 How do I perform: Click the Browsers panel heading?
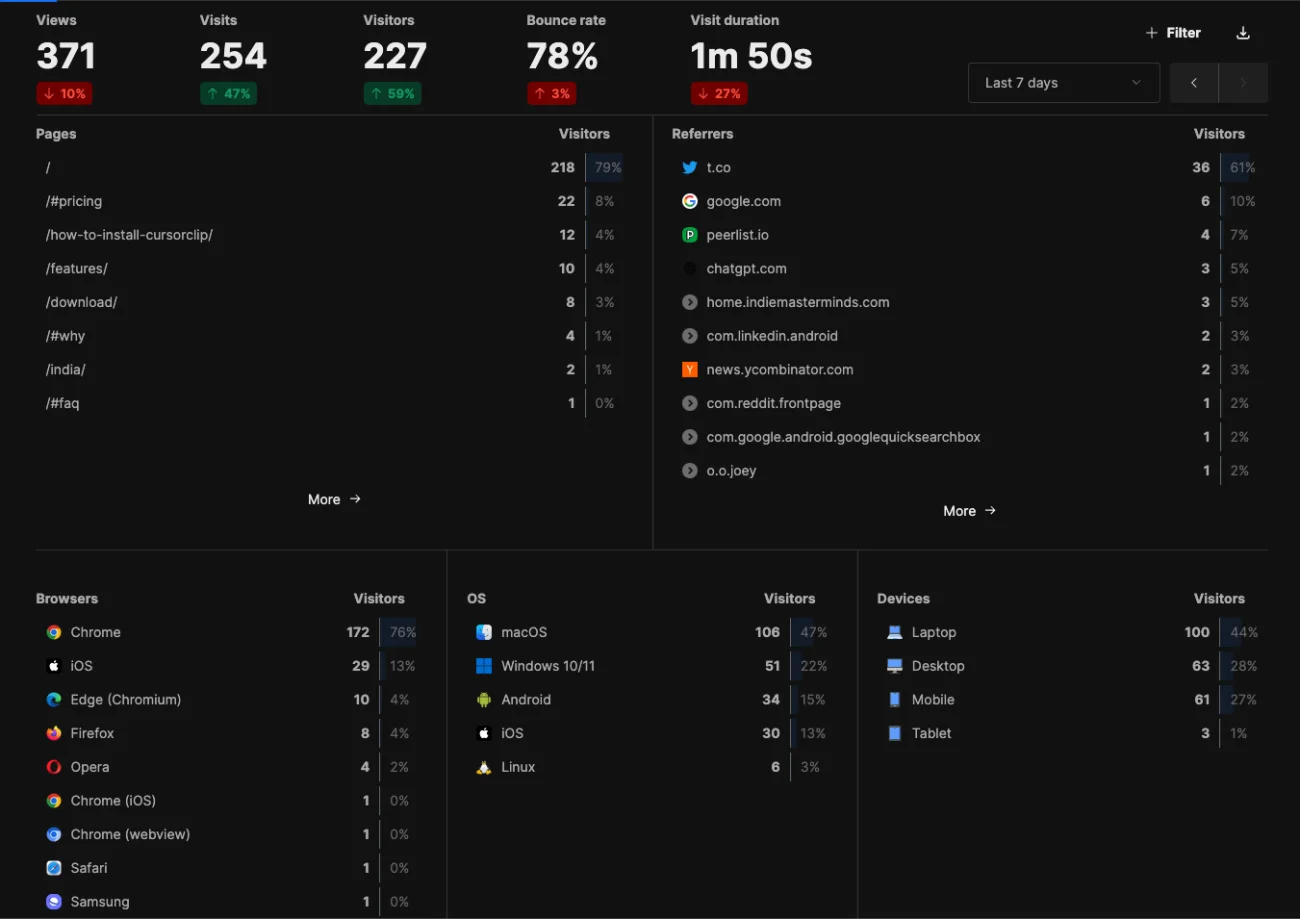(67, 599)
